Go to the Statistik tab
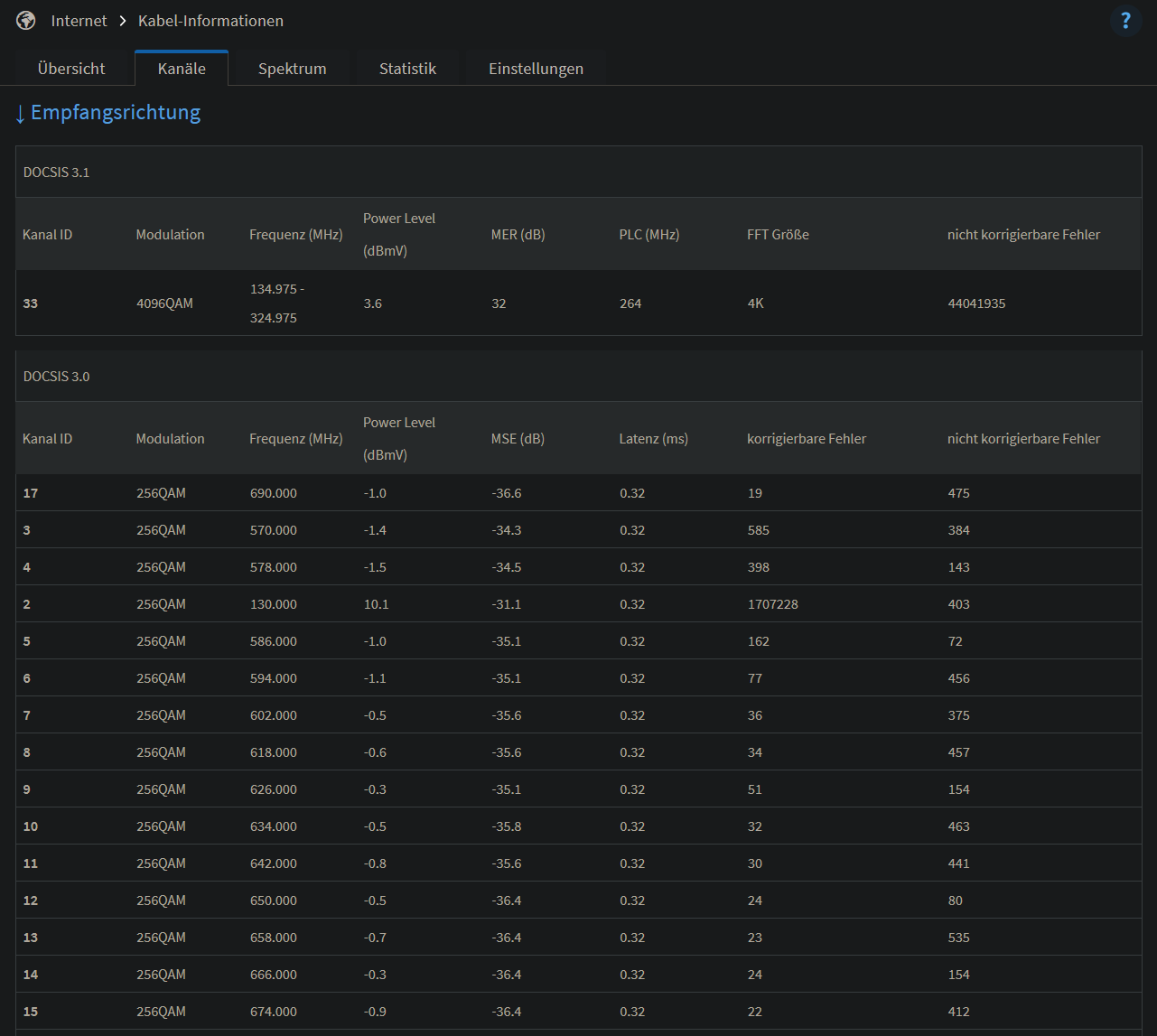Screen dimensions: 1157x1036 407,69
